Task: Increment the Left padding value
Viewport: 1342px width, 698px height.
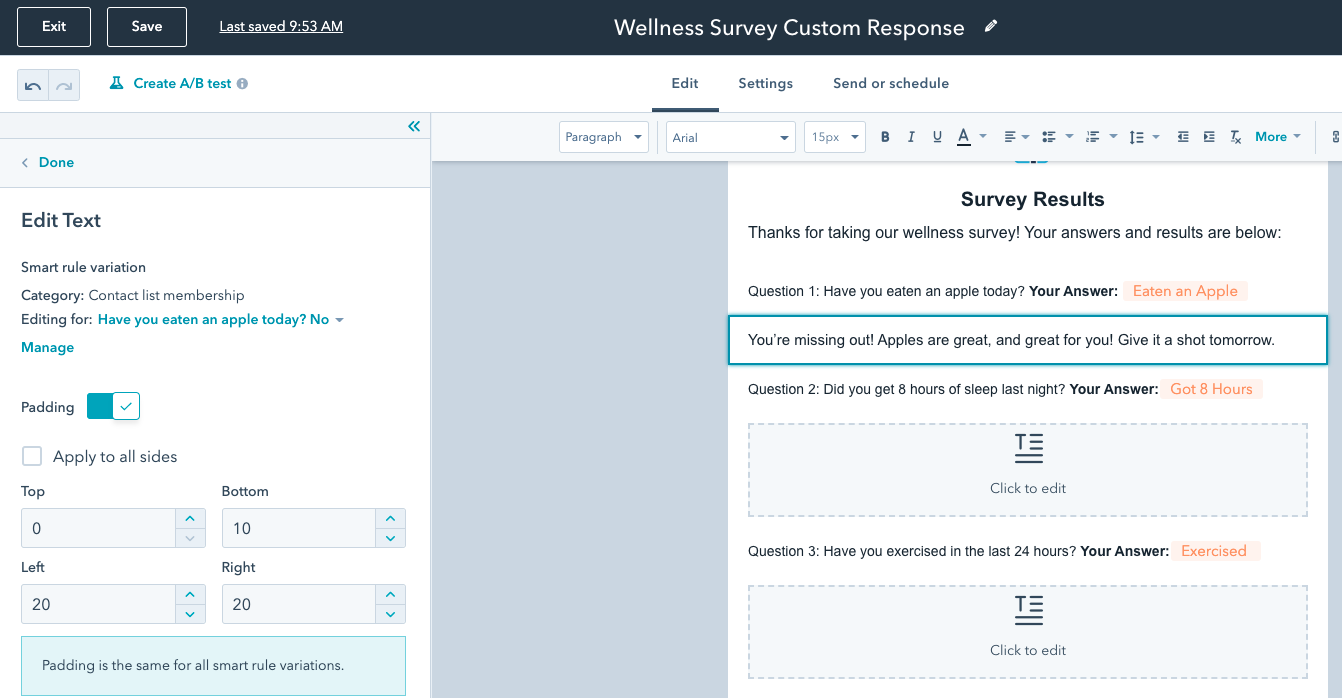Action: (x=190, y=594)
